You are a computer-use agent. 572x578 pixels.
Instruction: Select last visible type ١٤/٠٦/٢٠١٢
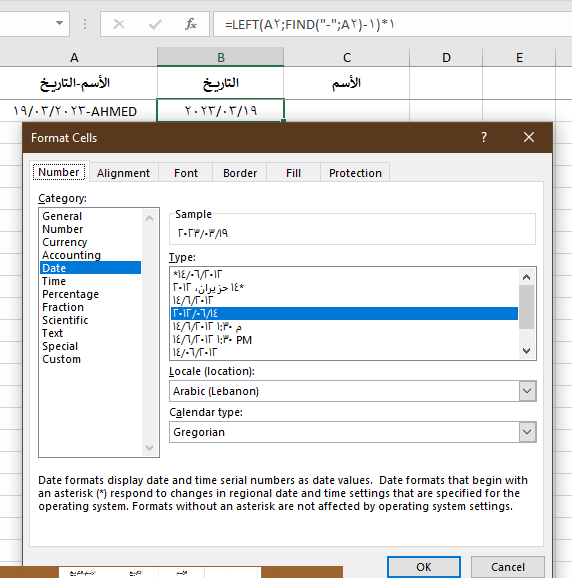click(344, 352)
